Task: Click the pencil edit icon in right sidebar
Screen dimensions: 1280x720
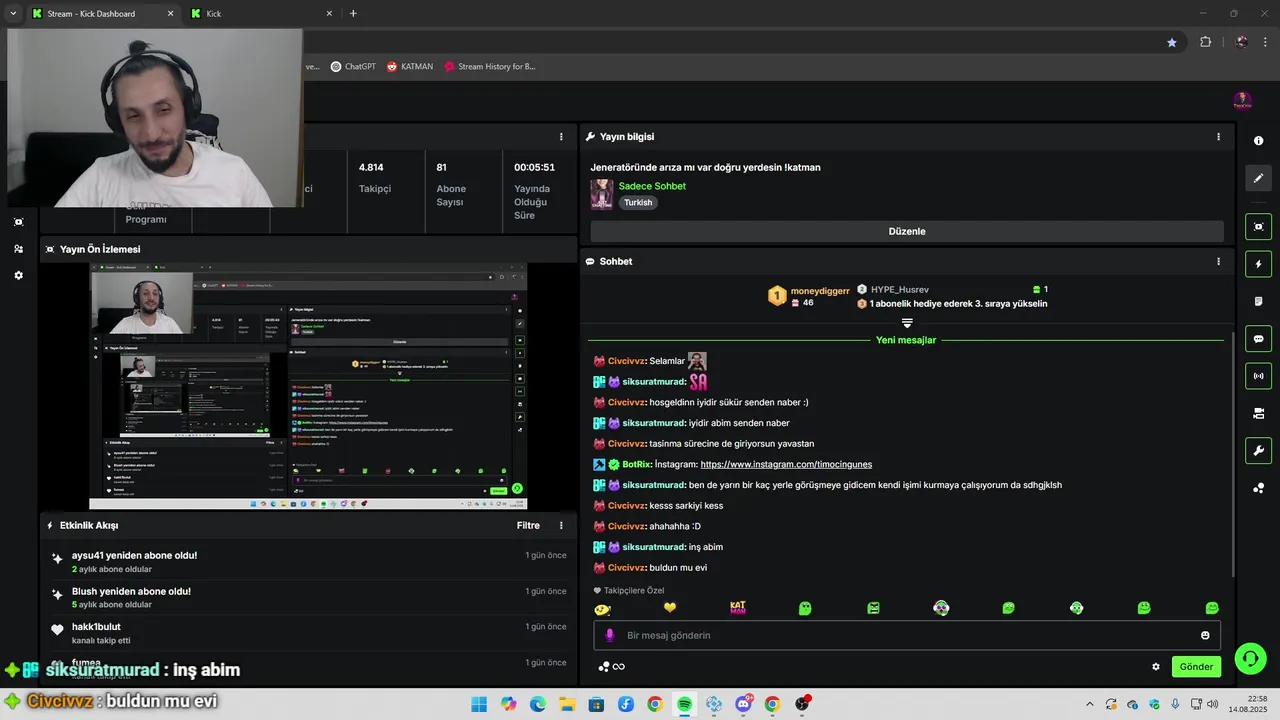Action: [x=1258, y=178]
